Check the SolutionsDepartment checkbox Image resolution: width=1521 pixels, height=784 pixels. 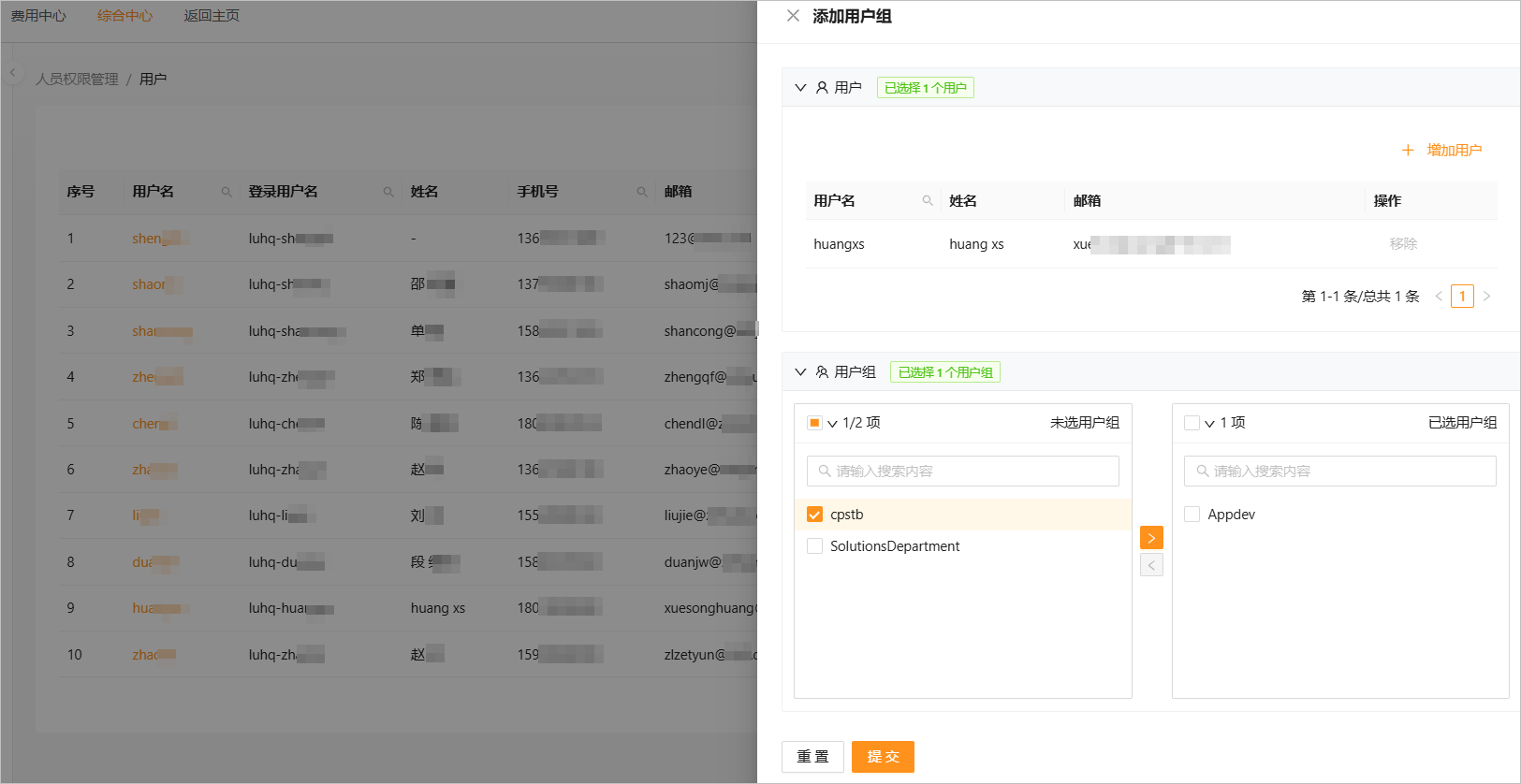[x=814, y=546]
